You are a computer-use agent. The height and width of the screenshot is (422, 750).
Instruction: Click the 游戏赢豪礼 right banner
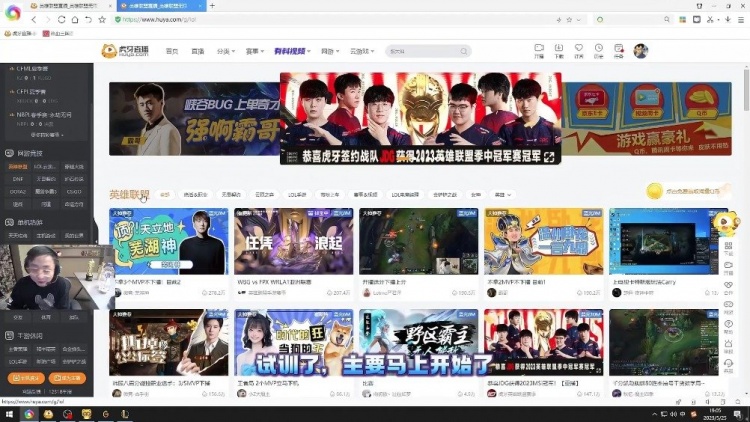(646, 119)
